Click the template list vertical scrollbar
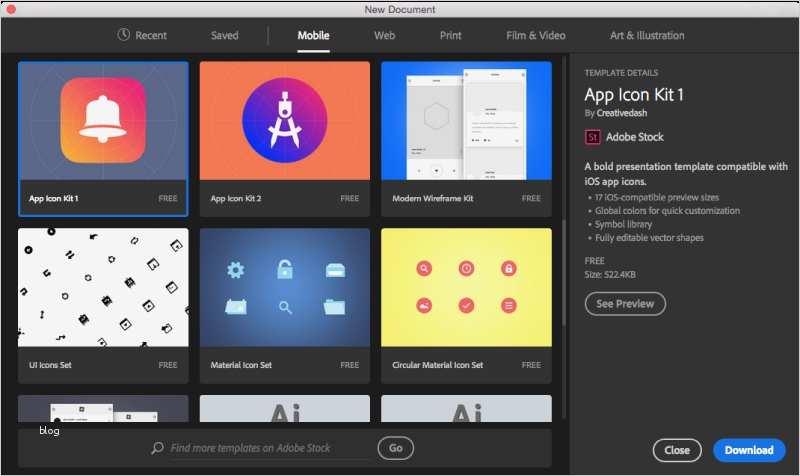800x476 pixels. click(564, 273)
